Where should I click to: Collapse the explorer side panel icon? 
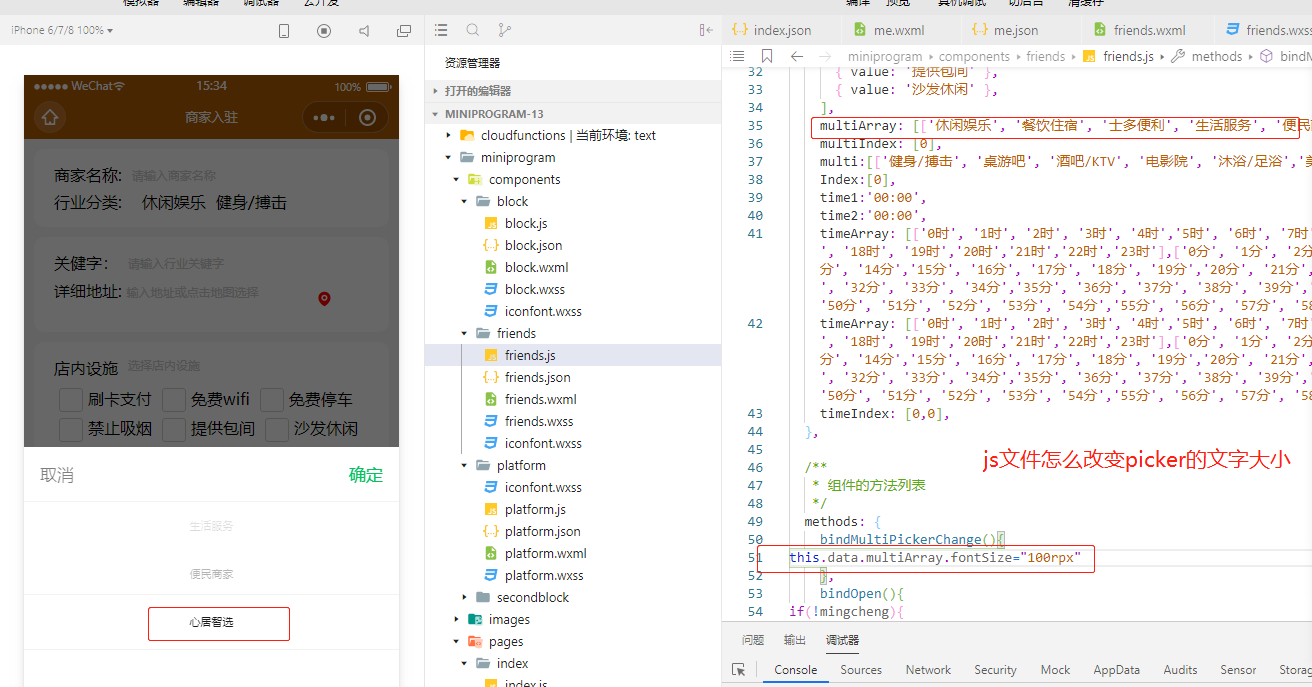click(707, 31)
